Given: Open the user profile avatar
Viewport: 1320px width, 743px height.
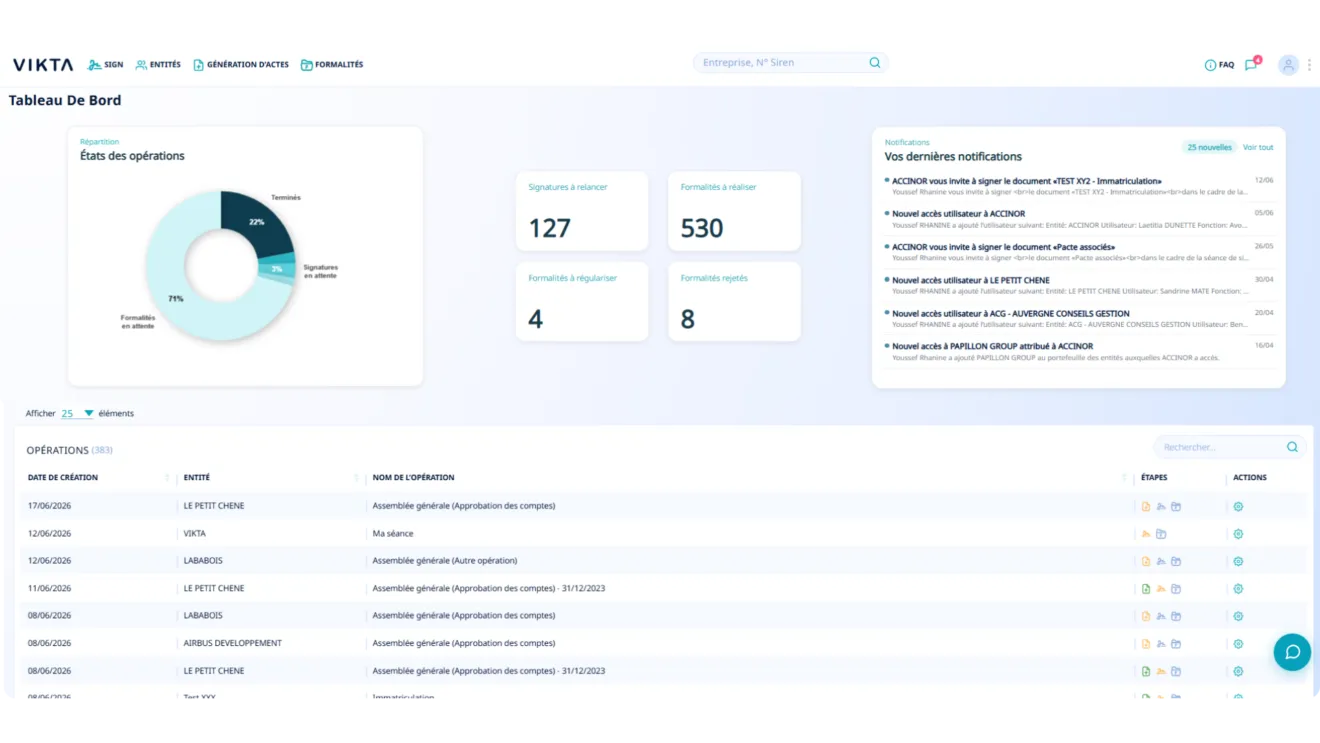Looking at the screenshot, I should coord(1288,64).
